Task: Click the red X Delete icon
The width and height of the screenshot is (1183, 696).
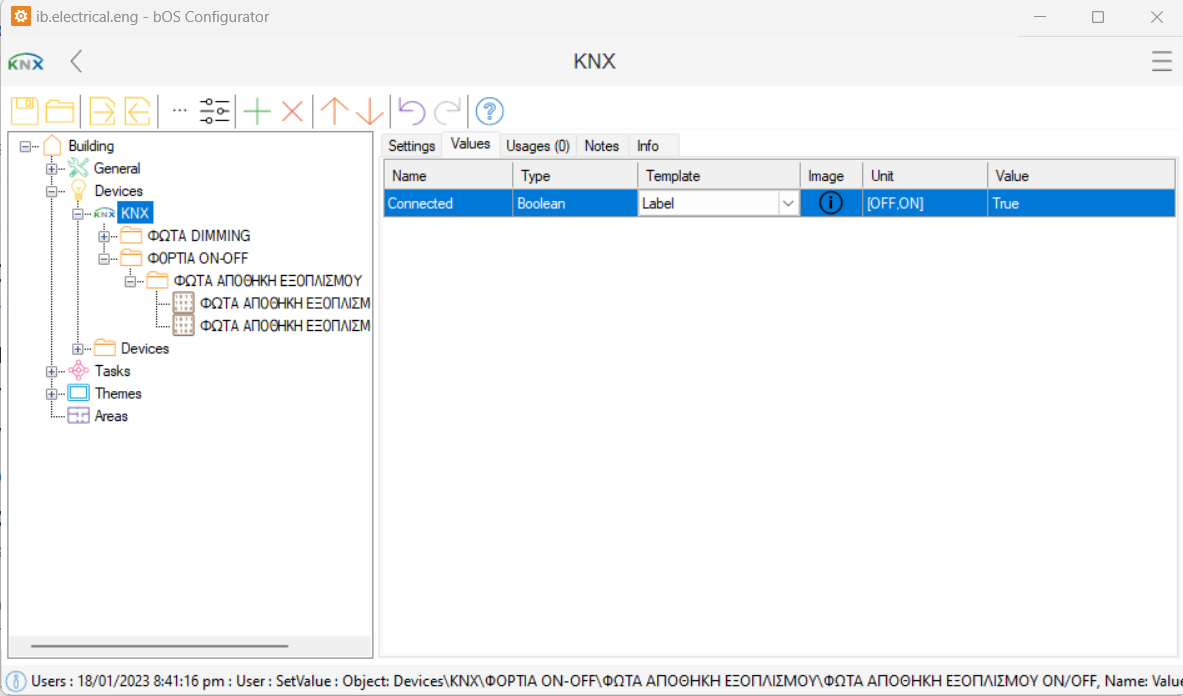Action: (x=292, y=111)
